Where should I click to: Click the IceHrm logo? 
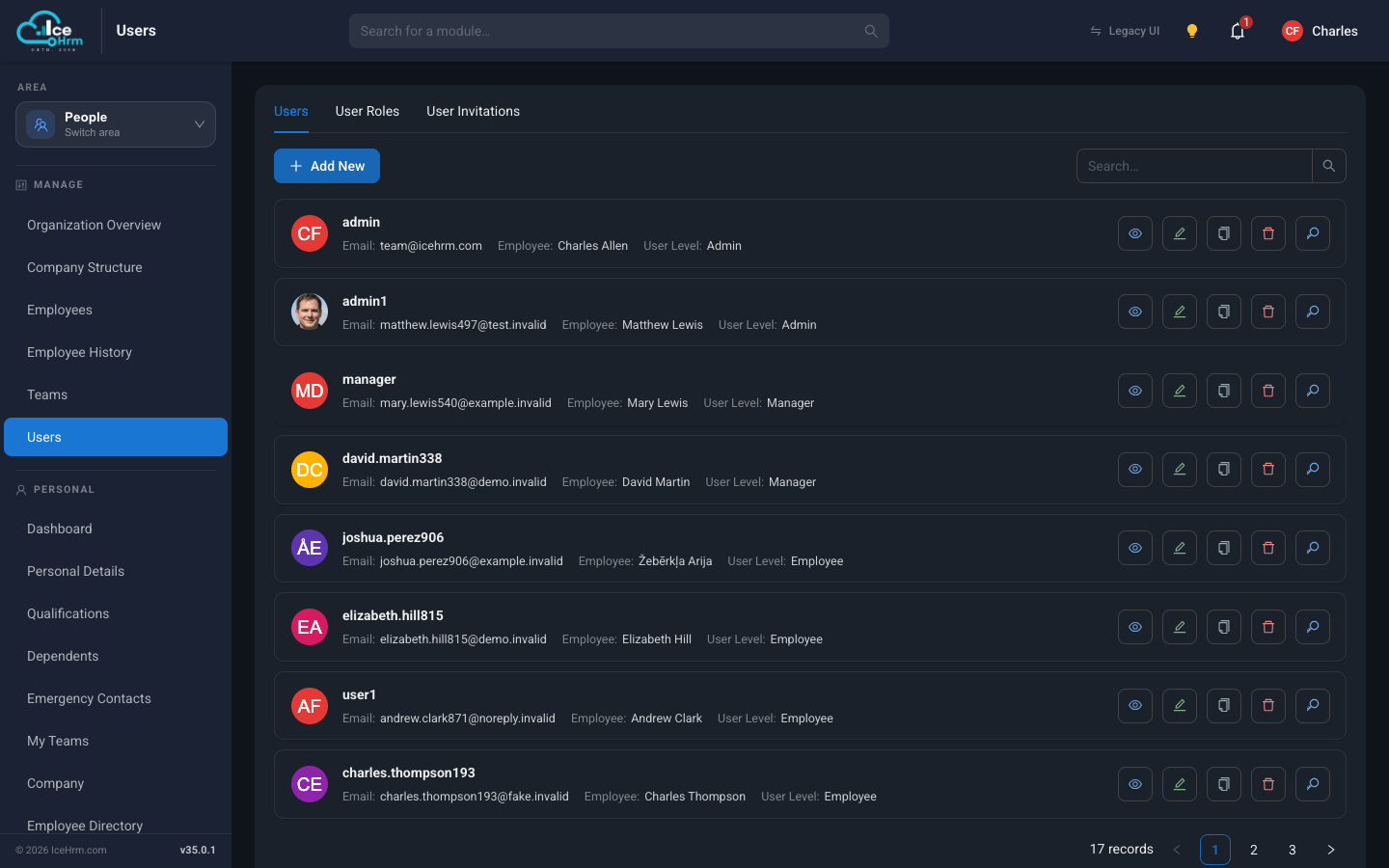click(50, 31)
